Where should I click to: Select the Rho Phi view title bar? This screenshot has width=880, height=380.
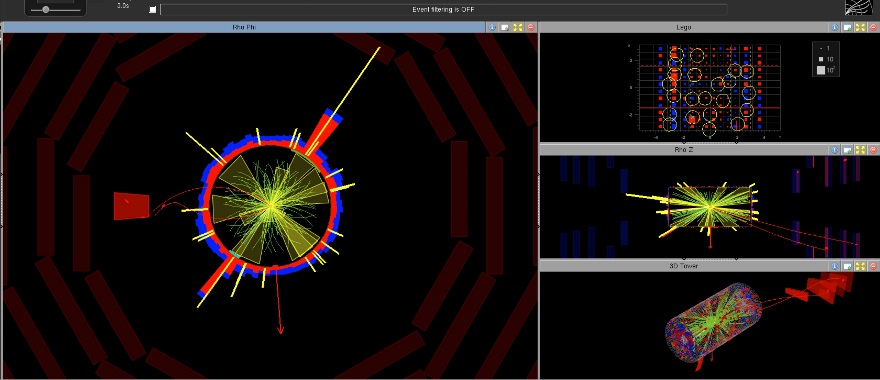pyautogui.click(x=244, y=27)
